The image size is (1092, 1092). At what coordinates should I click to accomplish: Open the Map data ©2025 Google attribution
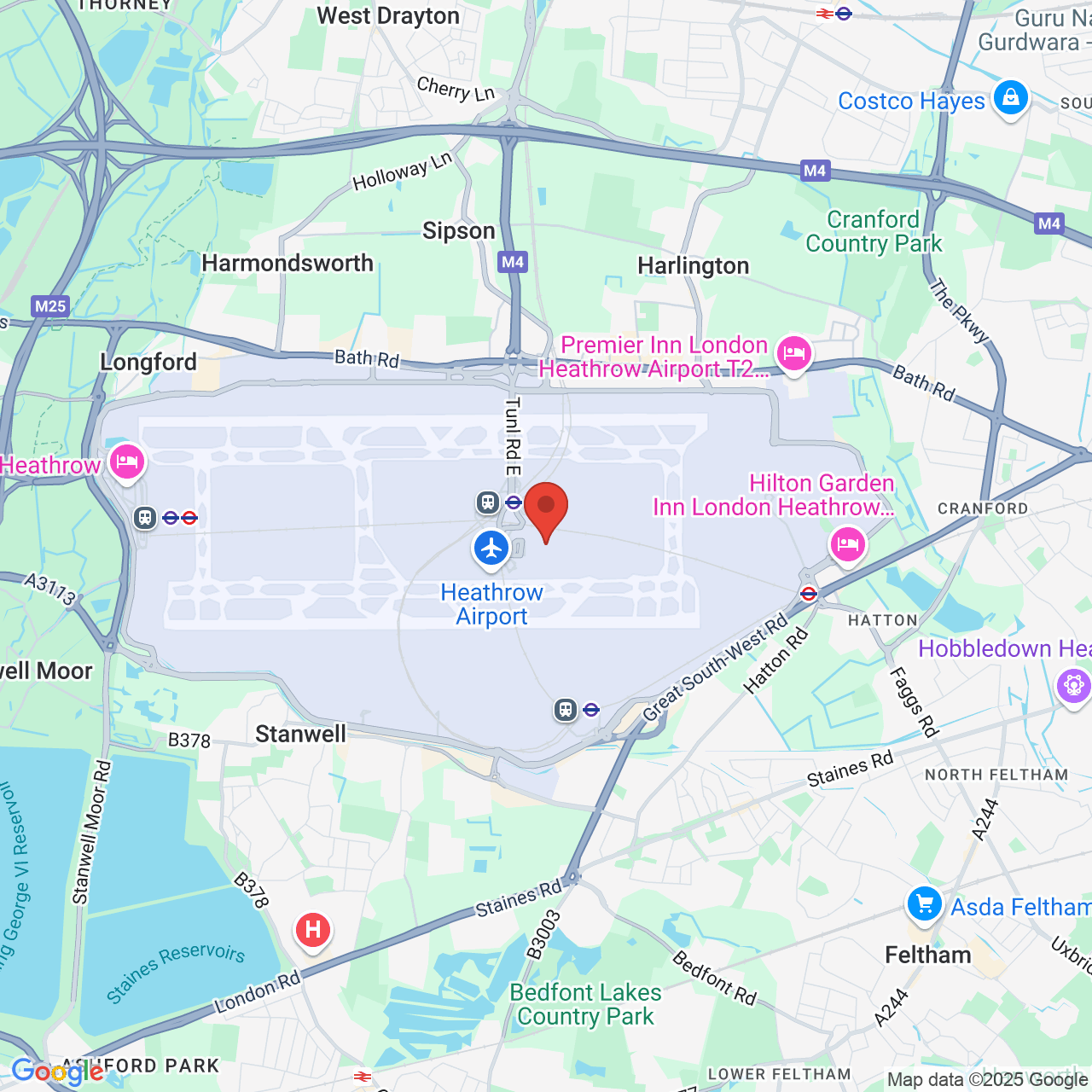click(987, 1079)
